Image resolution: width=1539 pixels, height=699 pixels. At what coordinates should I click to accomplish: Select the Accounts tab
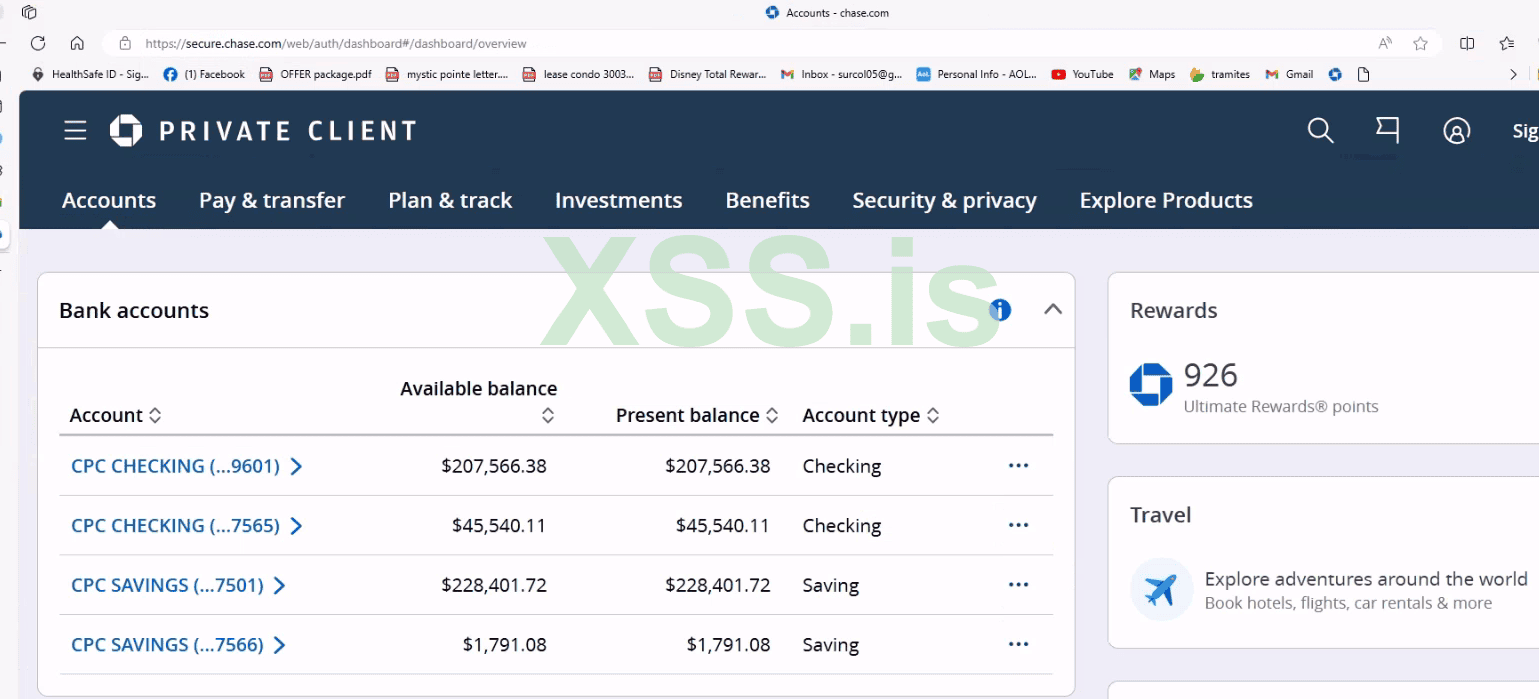[x=109, y=200]
